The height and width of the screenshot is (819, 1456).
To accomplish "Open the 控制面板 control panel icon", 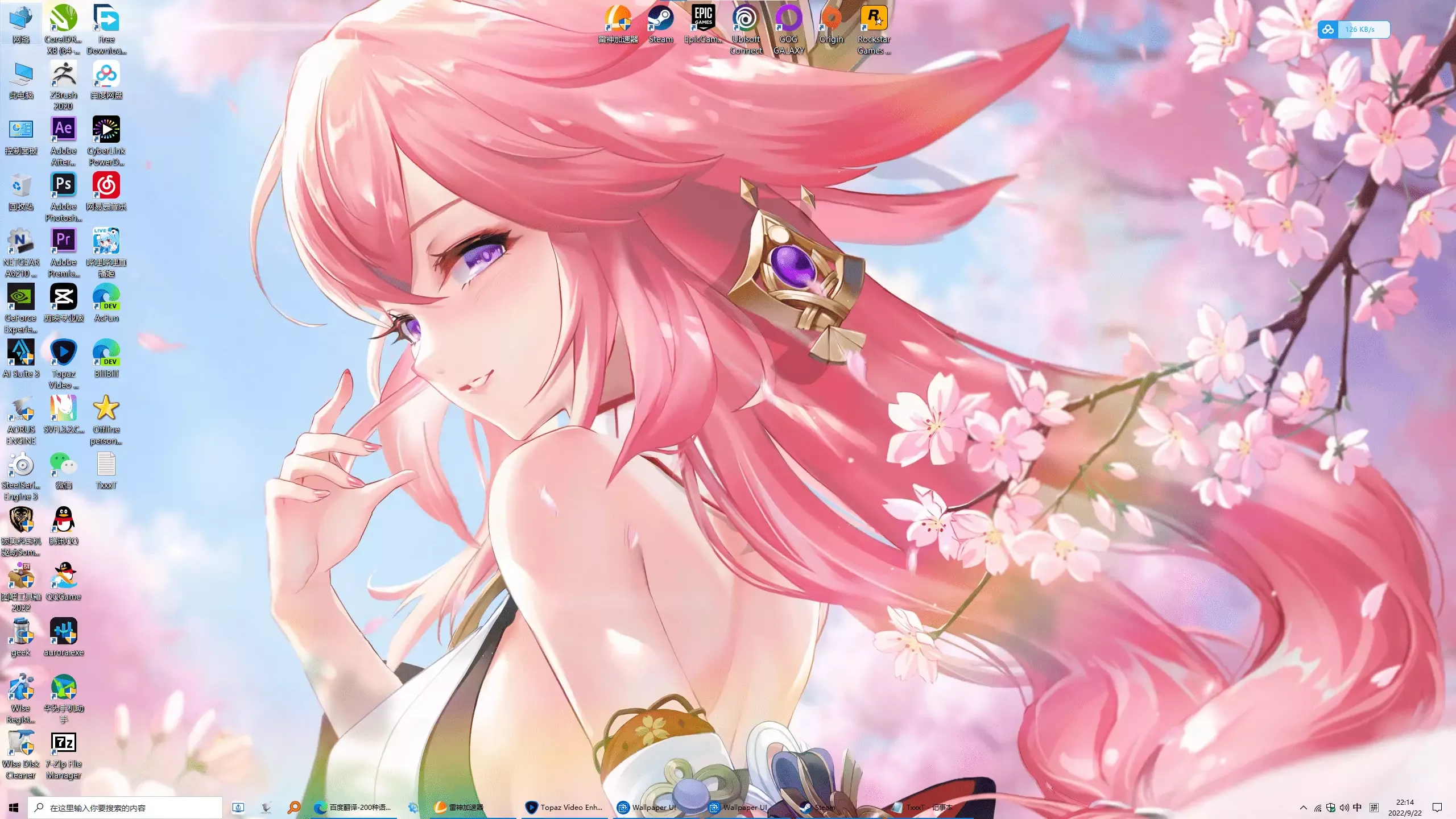I will coord(20,136).
